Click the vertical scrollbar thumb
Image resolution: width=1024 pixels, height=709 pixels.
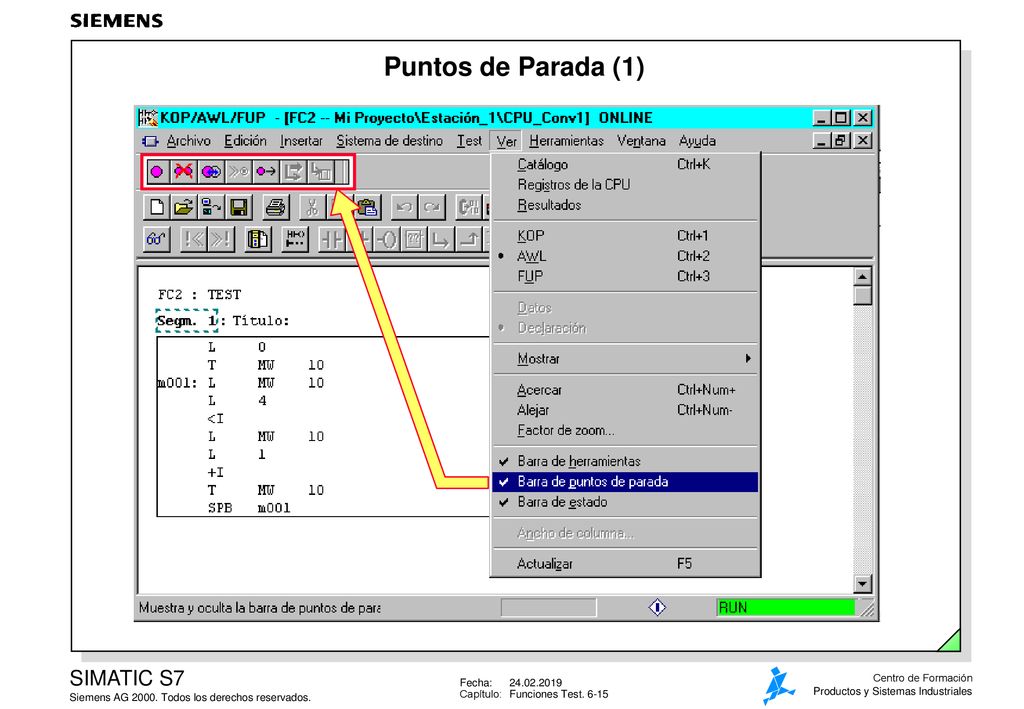pos(863,296)
